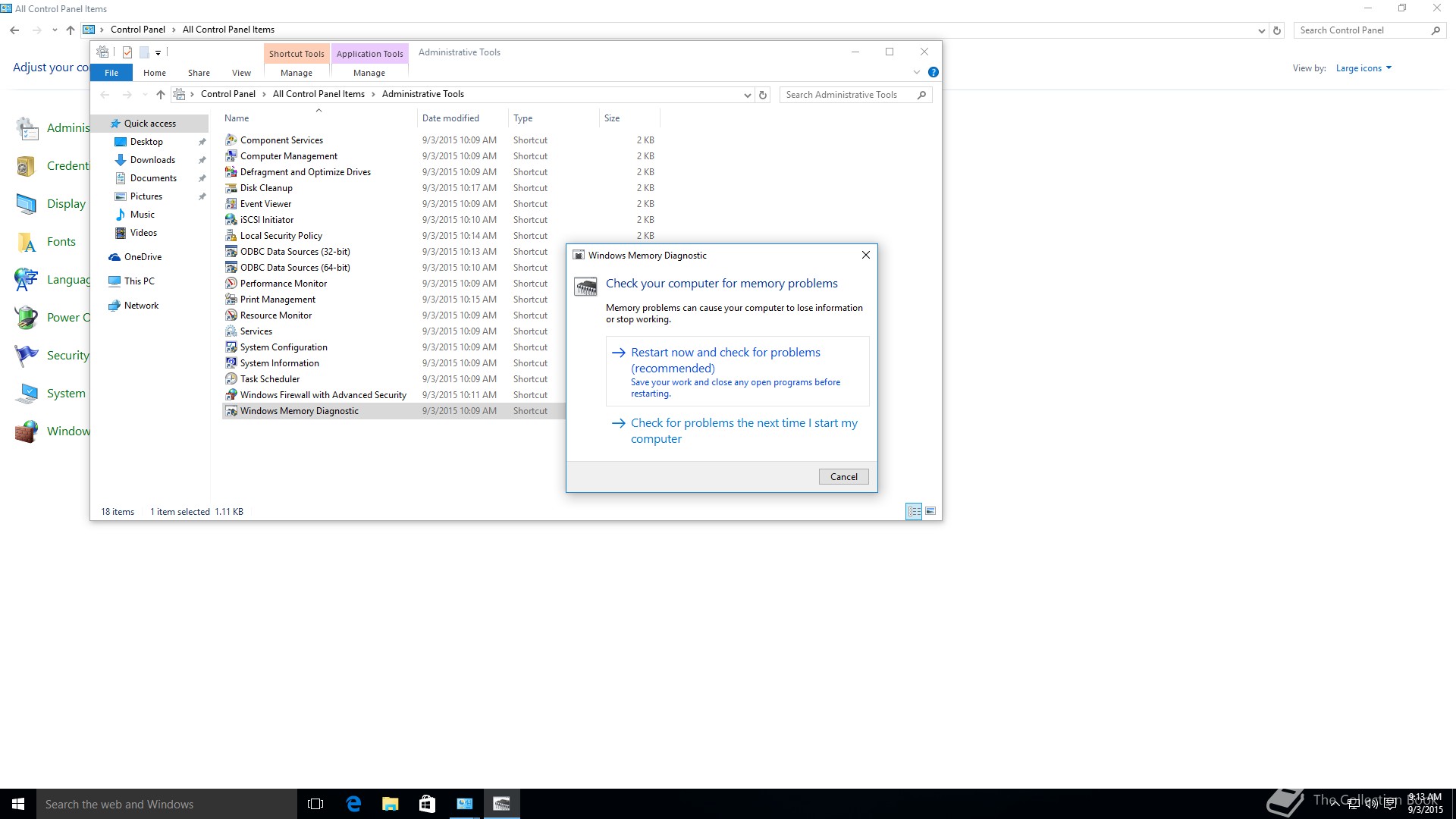Open the Store from the taskbar
Image resolution: width=1456 pixels, height=819 pixels.
[x=427, y=804]
